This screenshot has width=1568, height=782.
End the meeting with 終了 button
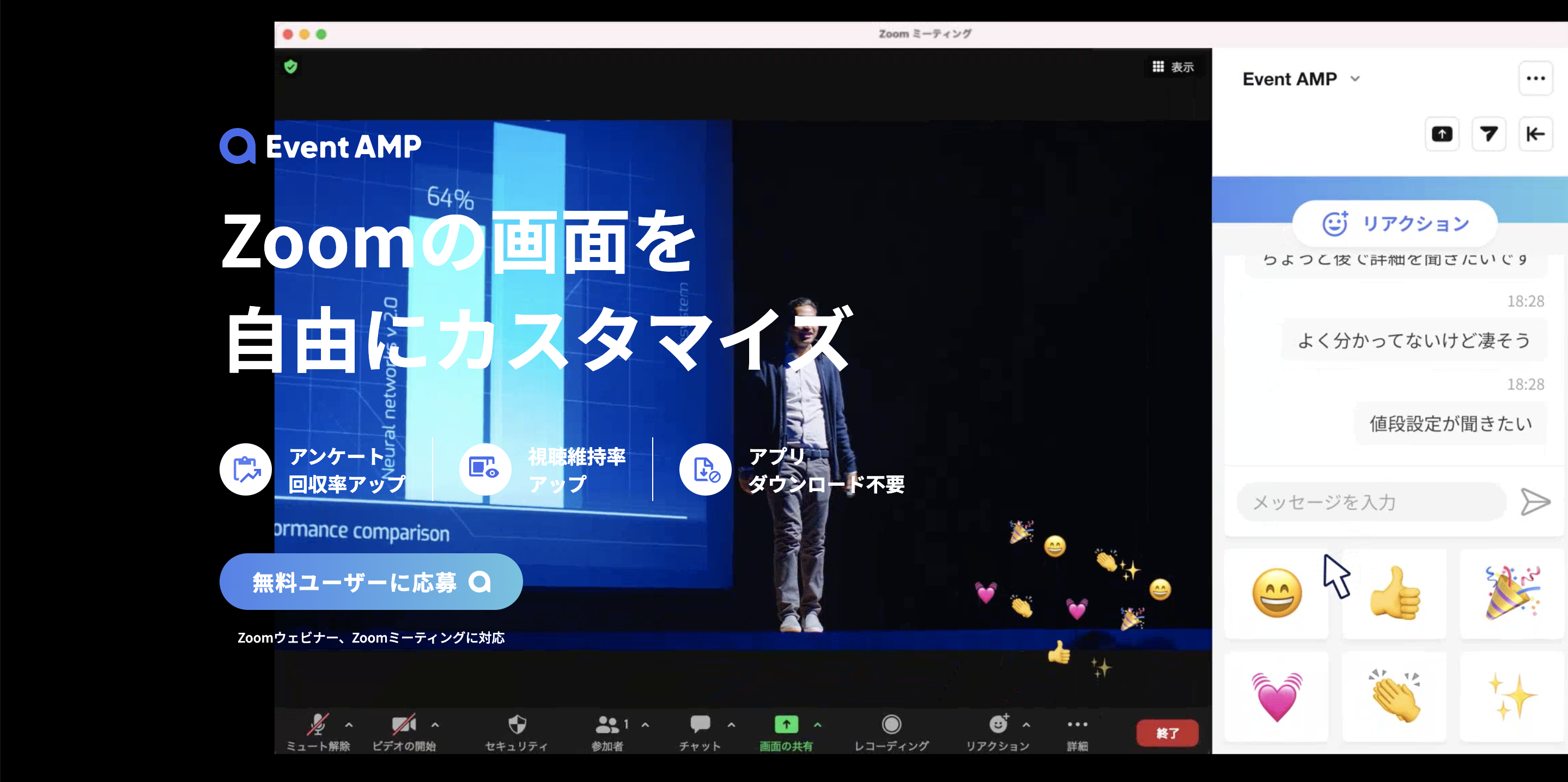click(1167, 734)
